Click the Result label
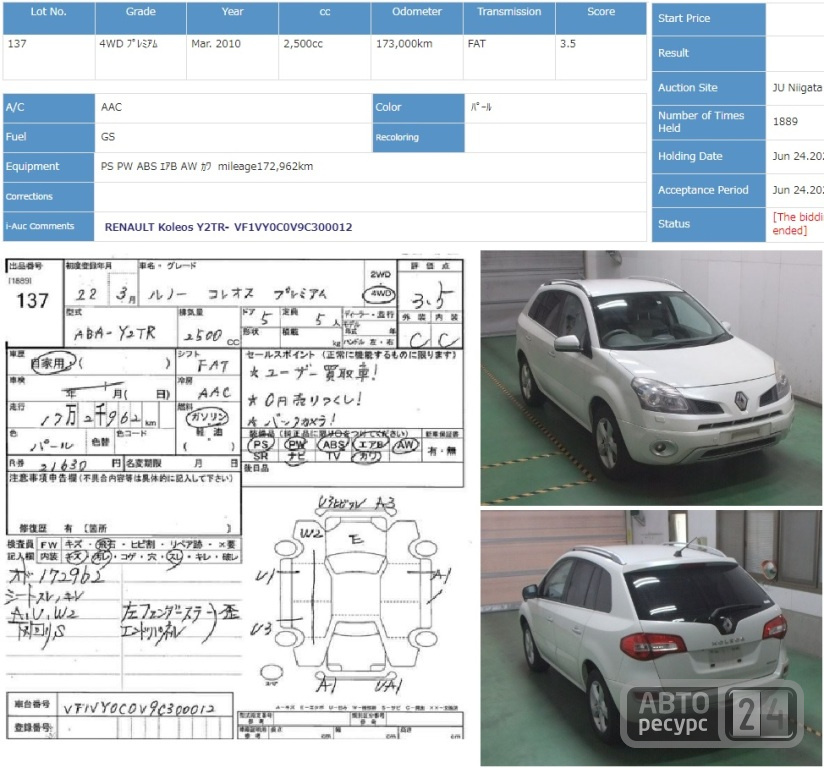The width and height of the screenshot is (824, 768). click(x=708, y=53)
